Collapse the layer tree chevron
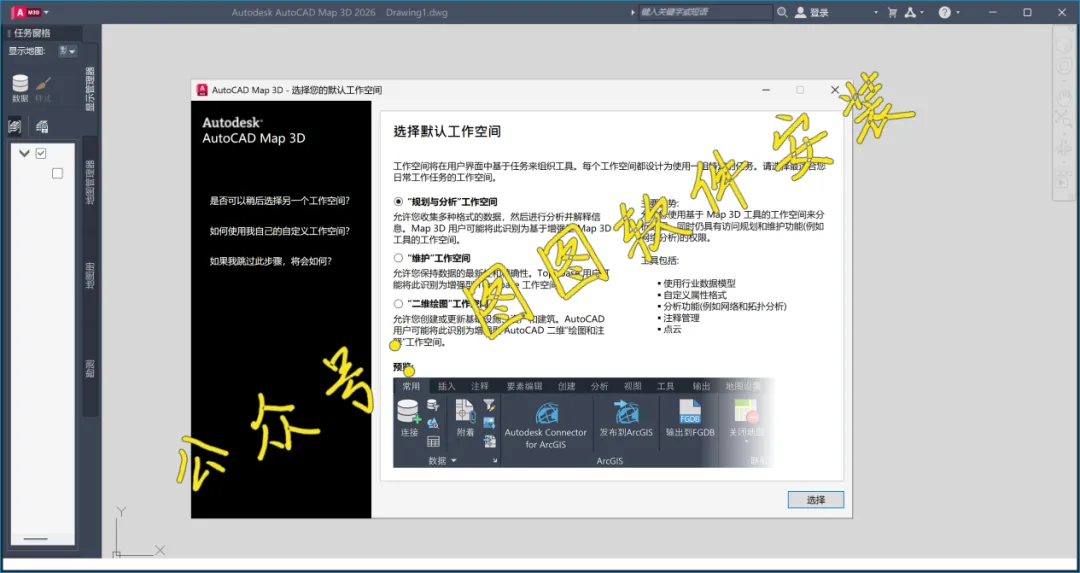The height and width of the screenshot is (573, 1080). (x=24, y=153)
